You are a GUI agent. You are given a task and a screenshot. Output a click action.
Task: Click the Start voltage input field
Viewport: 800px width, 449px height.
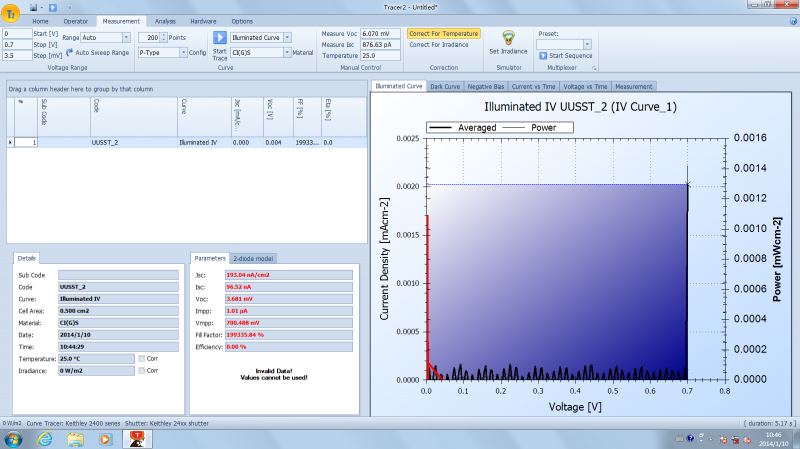(16, 34)
